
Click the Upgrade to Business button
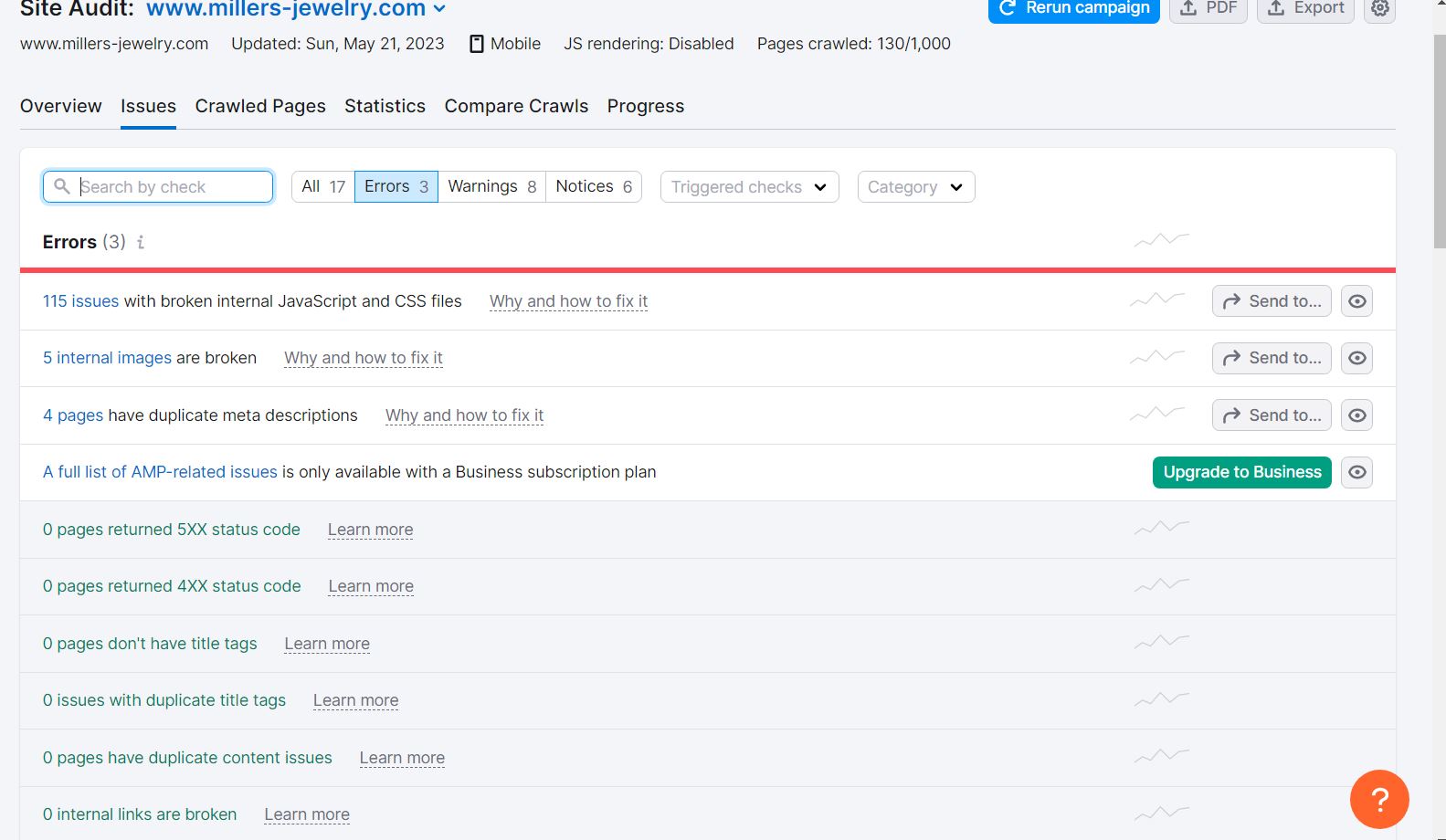coord(1241,472)
